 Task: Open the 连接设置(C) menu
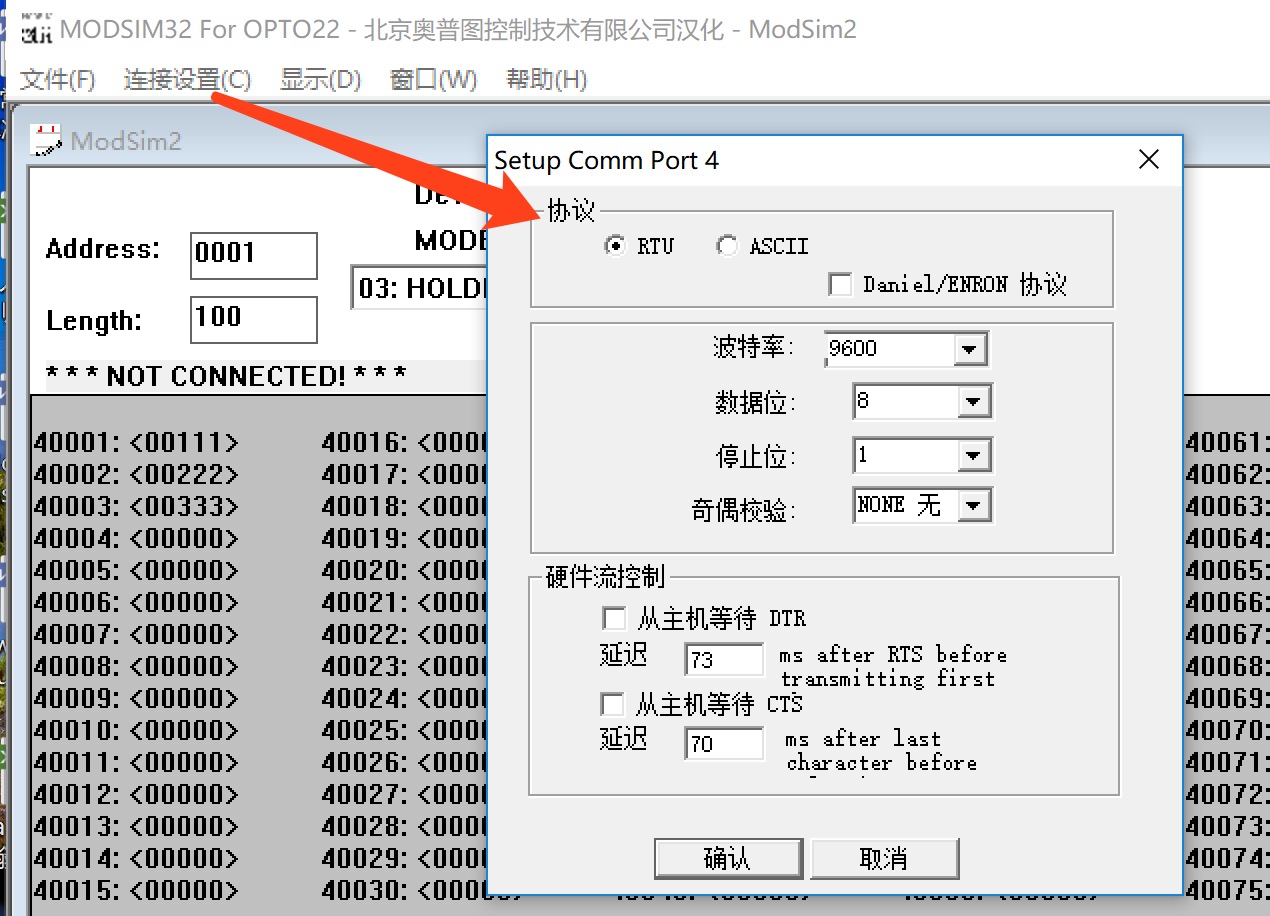[x=187, y=80]
